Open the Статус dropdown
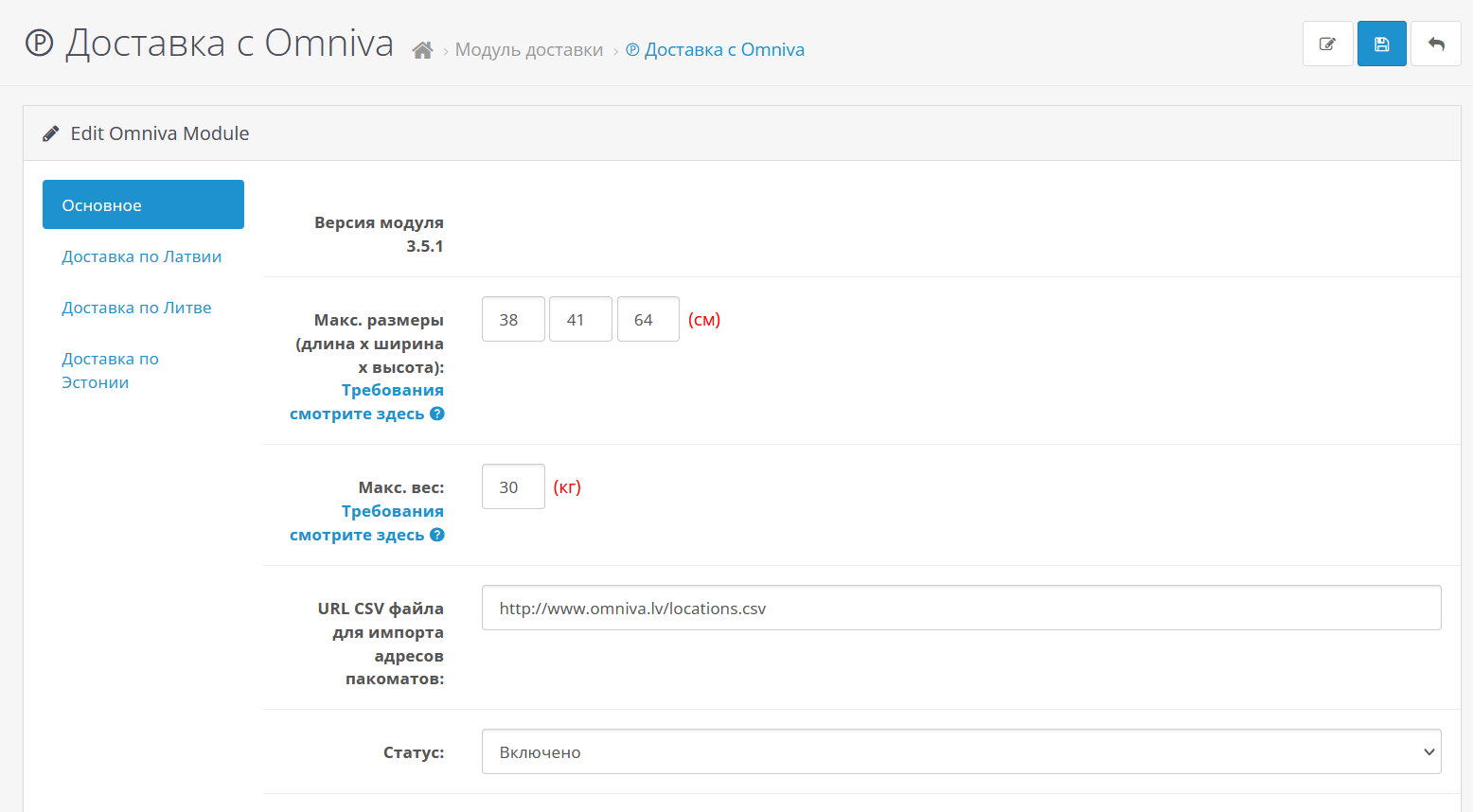1473x812 pixels. coord(961,751)
